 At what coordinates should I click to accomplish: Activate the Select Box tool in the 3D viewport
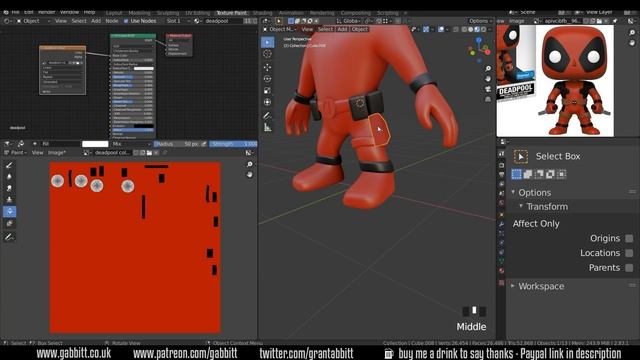point(267,42)
